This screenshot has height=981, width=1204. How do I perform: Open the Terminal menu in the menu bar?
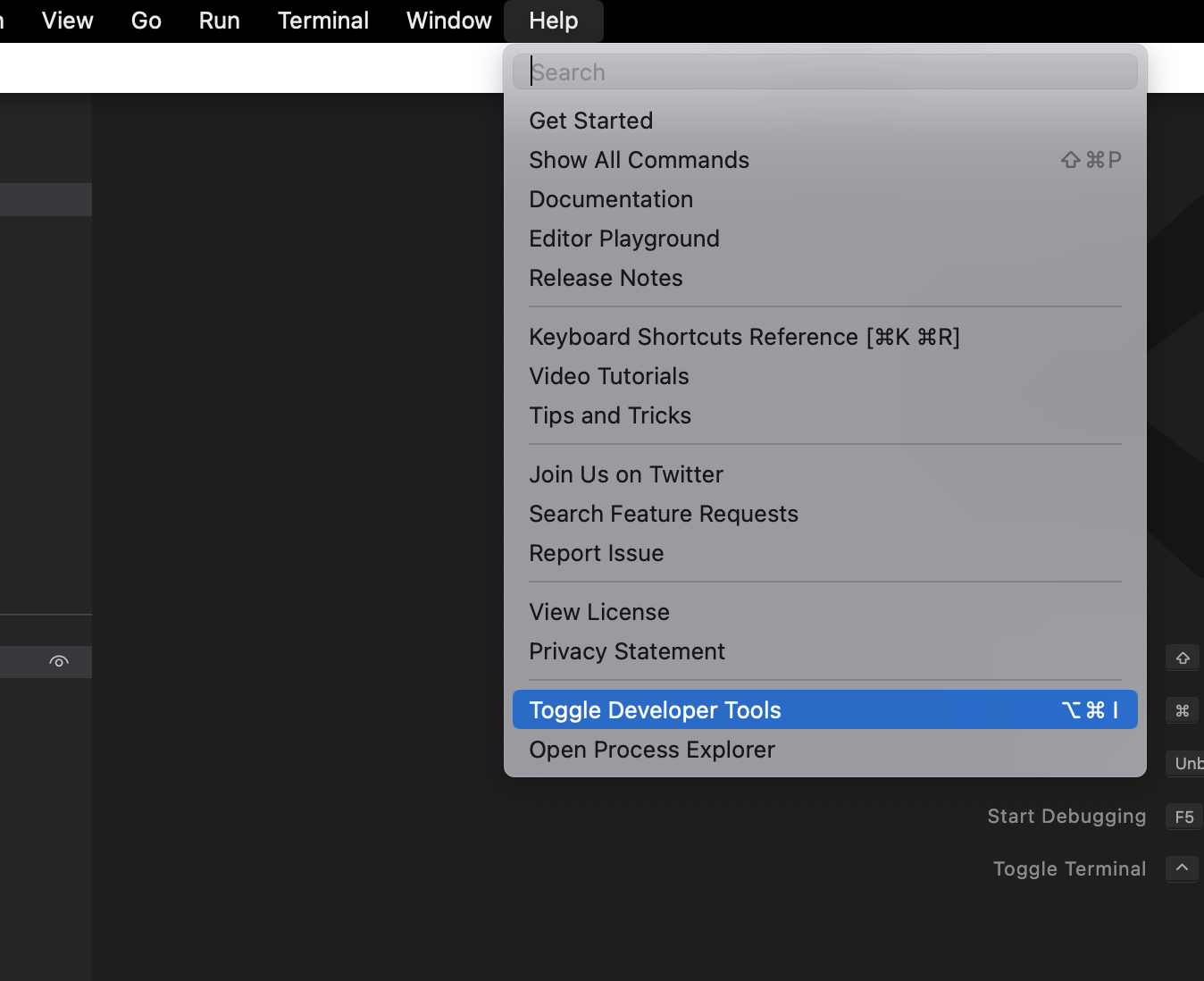323,21
